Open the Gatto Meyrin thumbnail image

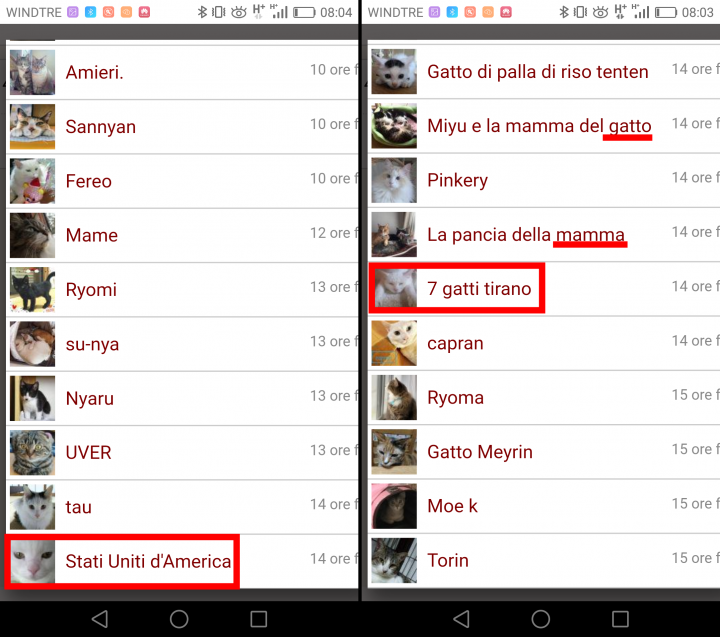click(x=394, y=451)
